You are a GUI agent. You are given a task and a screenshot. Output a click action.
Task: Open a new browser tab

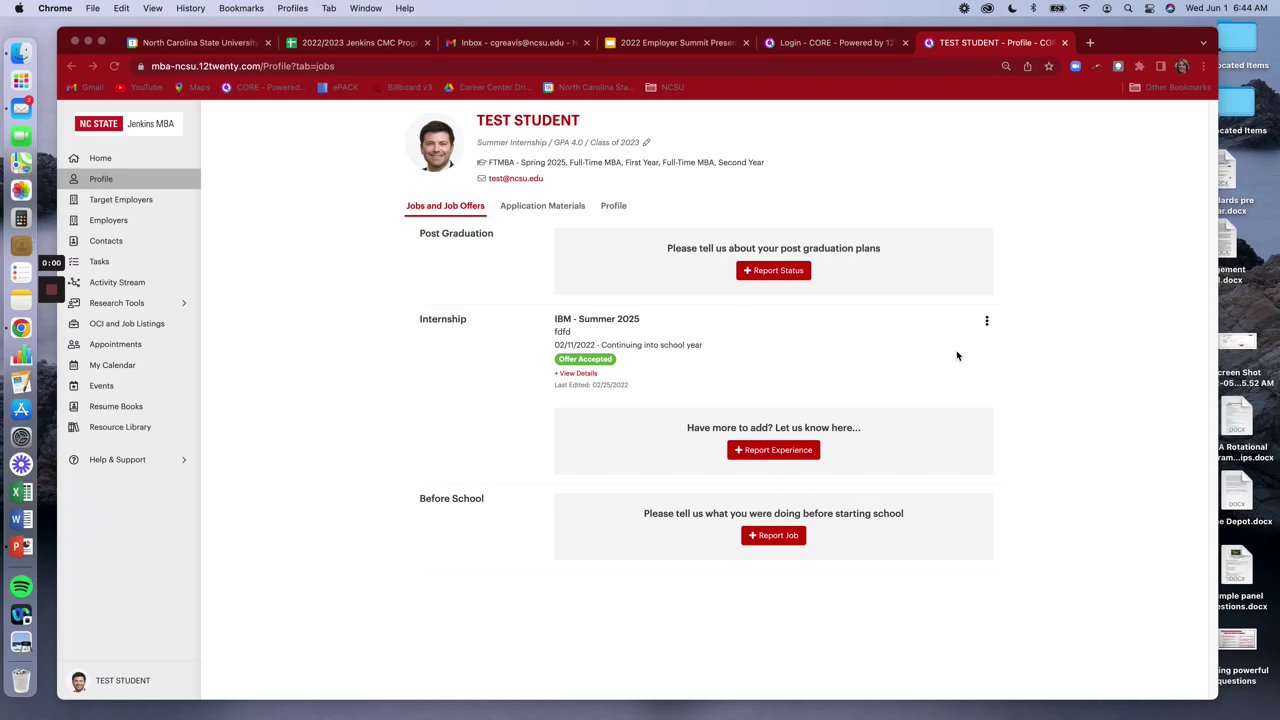(1090, 43)
